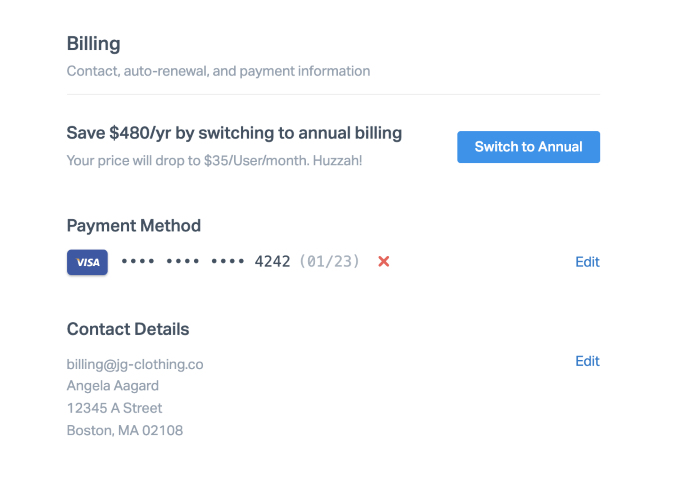Click the card's last four digits 4242
This screenshot has height=480, width=692.
click(272, 262)
